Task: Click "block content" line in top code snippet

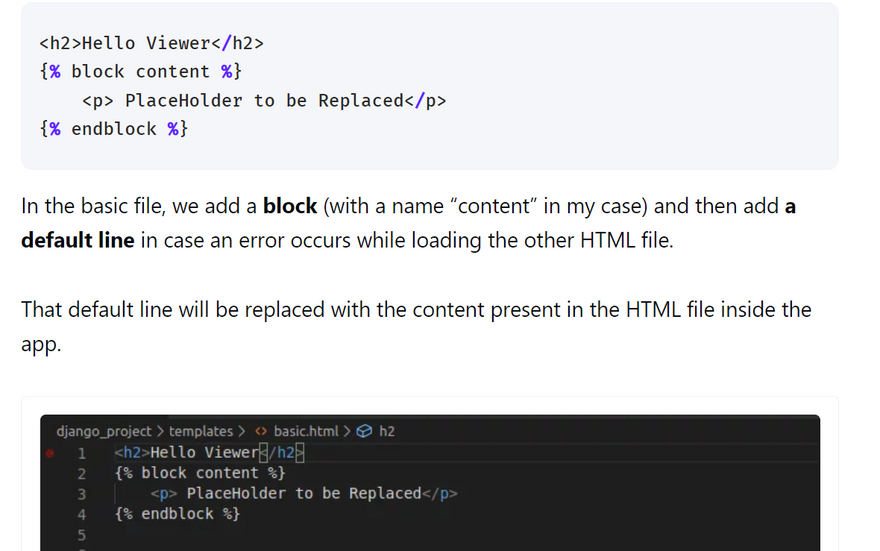Action: [141, 72]
